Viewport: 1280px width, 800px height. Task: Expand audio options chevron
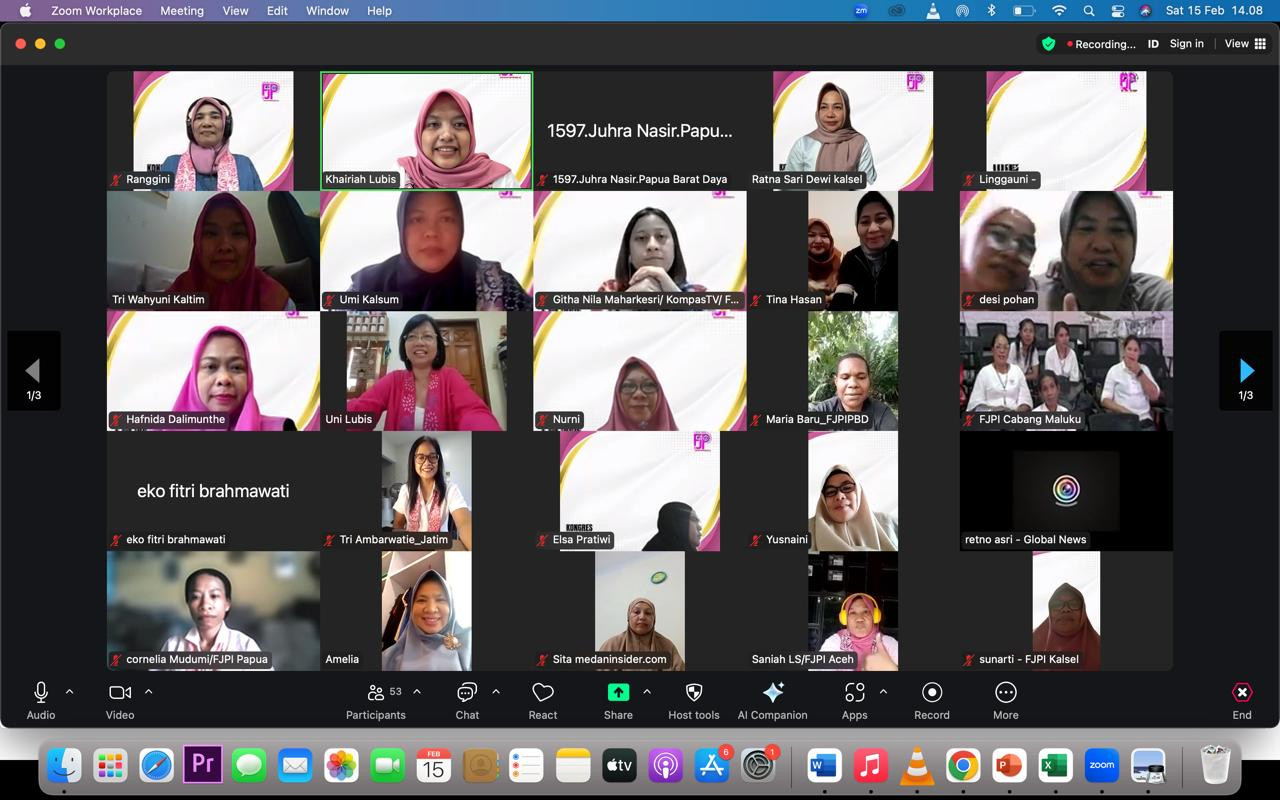pos(69,691)
